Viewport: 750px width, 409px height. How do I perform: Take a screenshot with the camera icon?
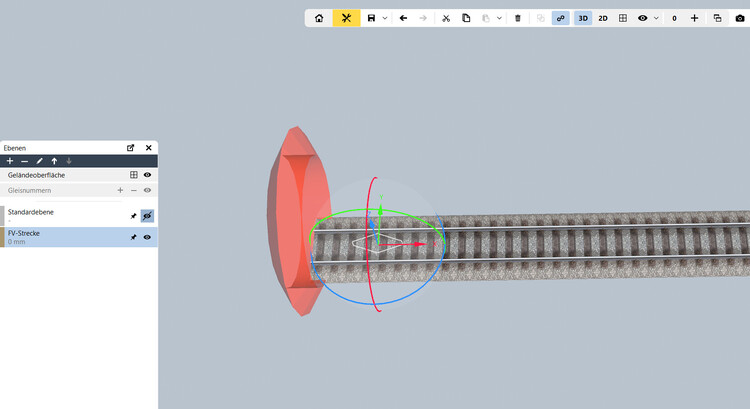click(740, 18)
